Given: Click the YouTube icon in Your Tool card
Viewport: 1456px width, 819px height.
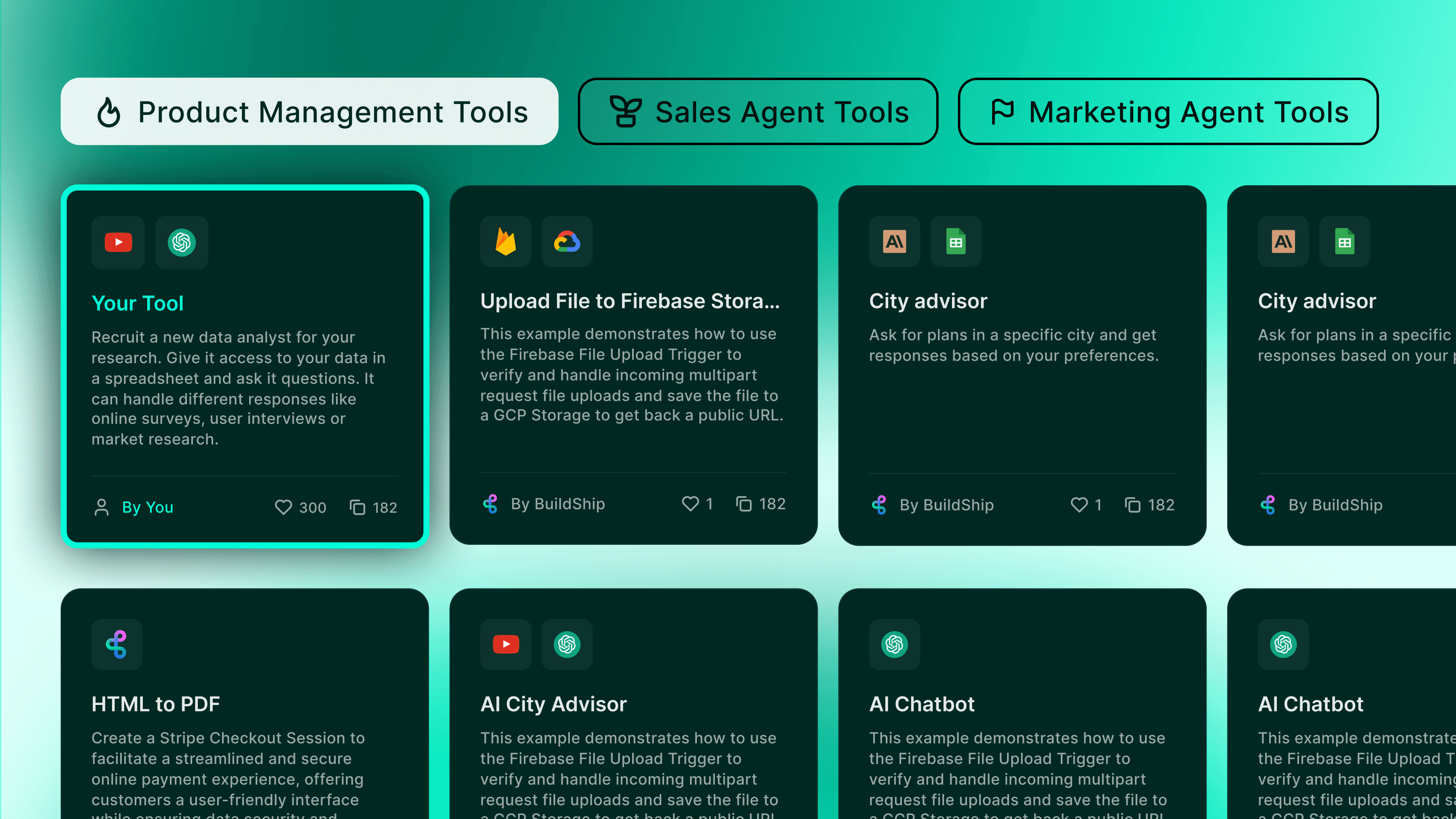Looking at the screenshot, I should coord(118,243).
